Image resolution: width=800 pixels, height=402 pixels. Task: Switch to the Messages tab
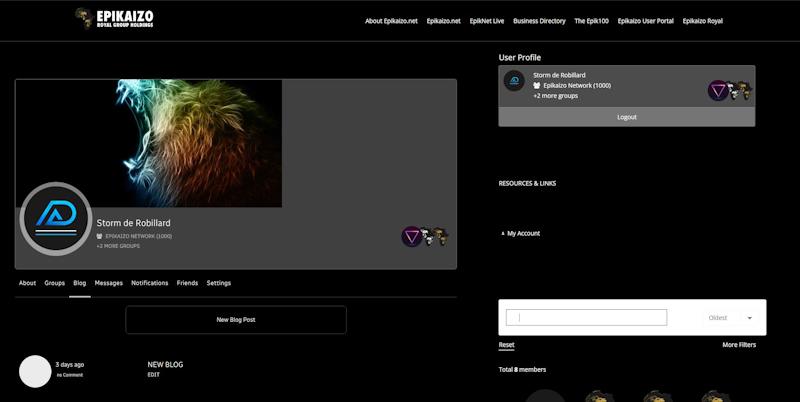pyautogui.click(x=108, y=283)
